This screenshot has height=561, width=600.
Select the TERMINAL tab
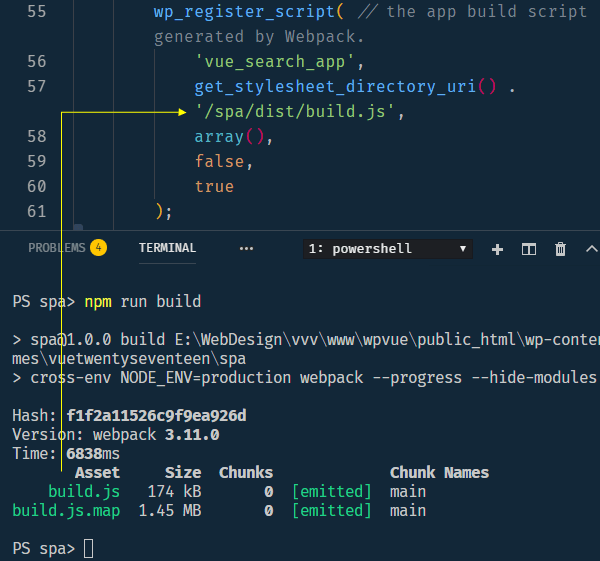pyautogui.click(x=167, y=248)
